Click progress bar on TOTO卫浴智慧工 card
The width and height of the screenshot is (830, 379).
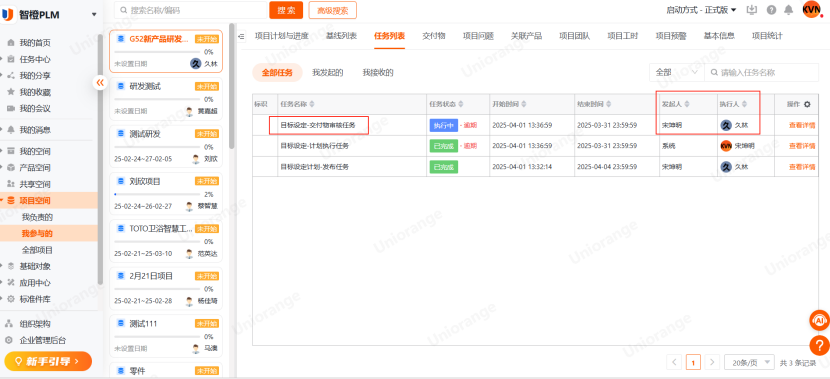pyautogui.click(x=157, y=242)
